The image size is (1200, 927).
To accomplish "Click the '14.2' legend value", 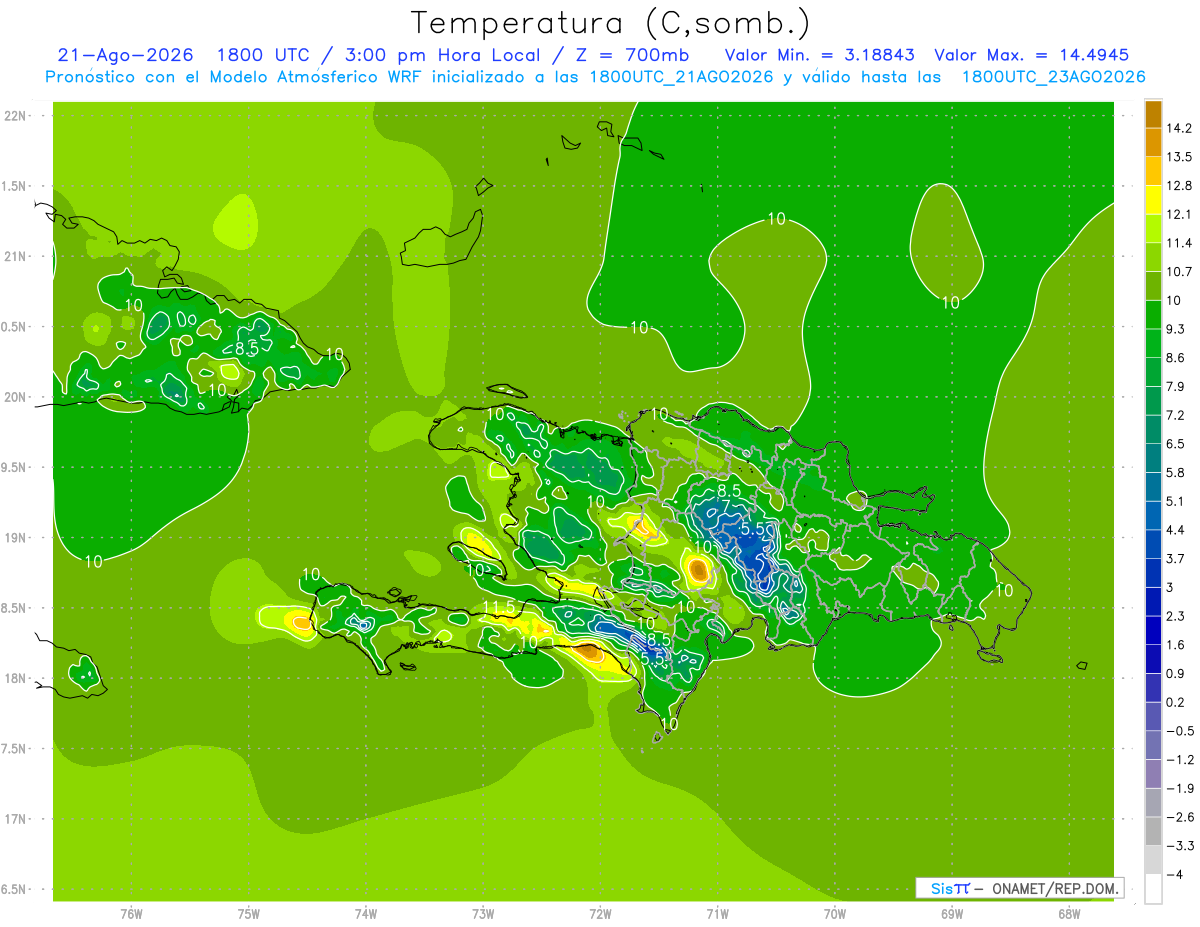I will (1178, 128).
